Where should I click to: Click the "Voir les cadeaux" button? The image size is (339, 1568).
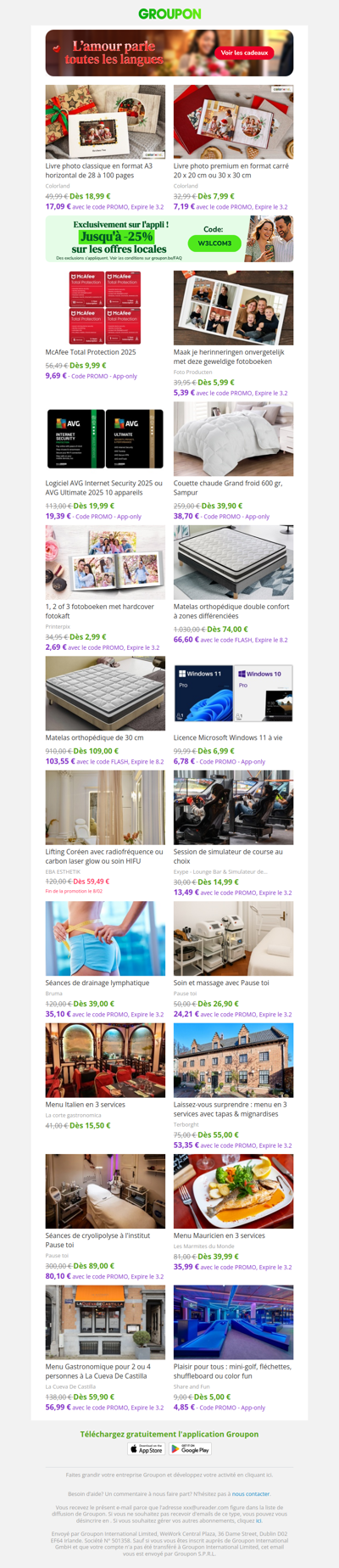click(x=244, y=53)
